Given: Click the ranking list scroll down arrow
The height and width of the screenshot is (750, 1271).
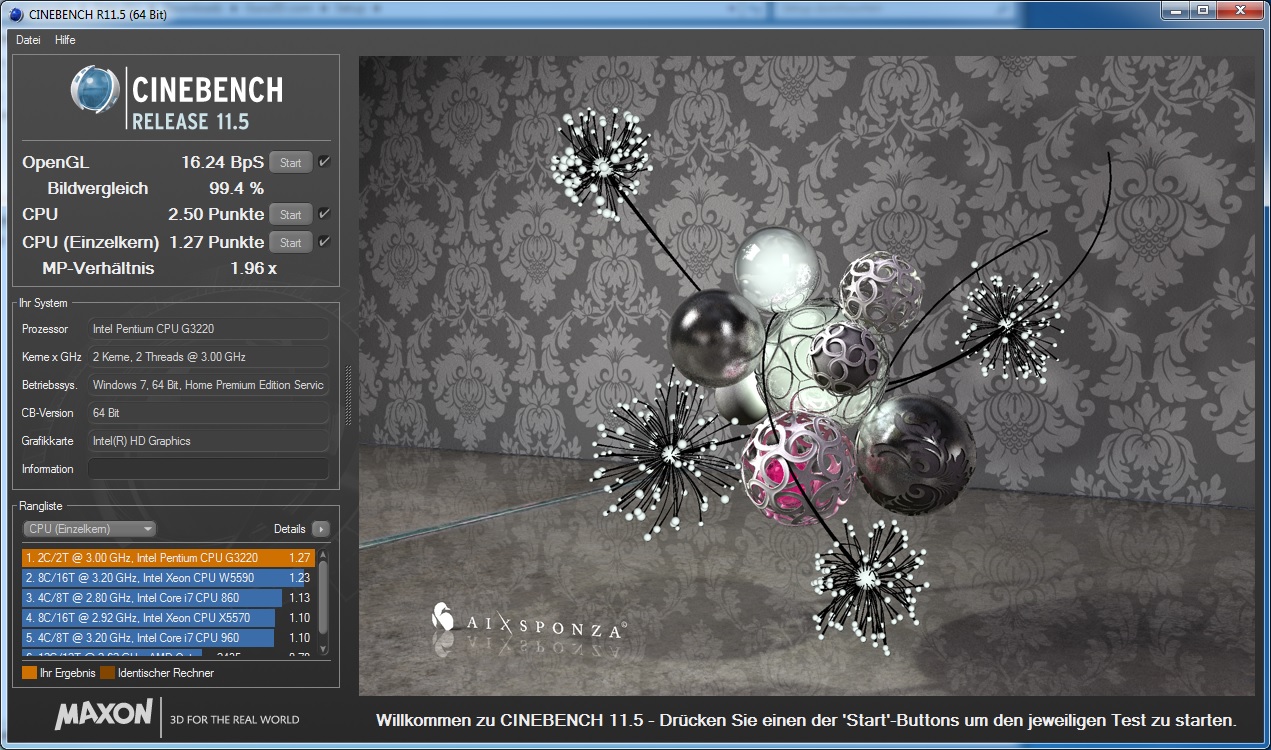Looking at the screenshot, I should tap(323, 651).
